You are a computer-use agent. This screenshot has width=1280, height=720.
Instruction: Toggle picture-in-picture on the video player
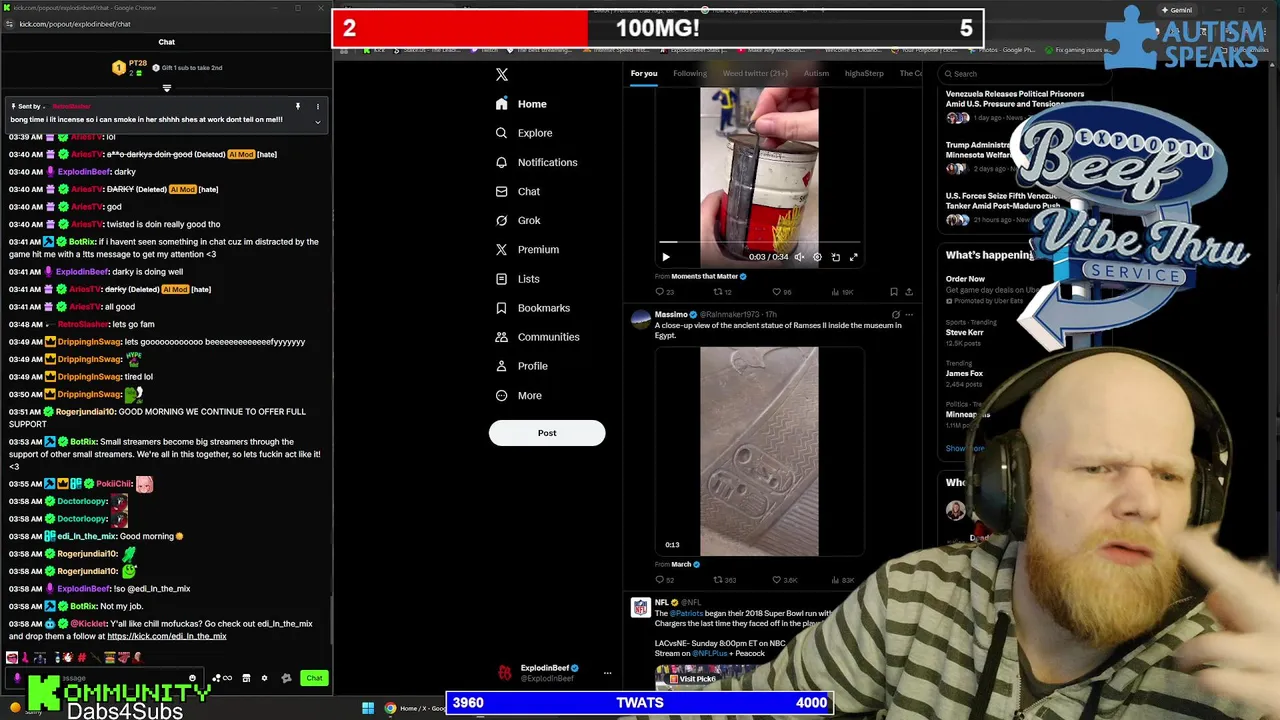tap(835, 257)
